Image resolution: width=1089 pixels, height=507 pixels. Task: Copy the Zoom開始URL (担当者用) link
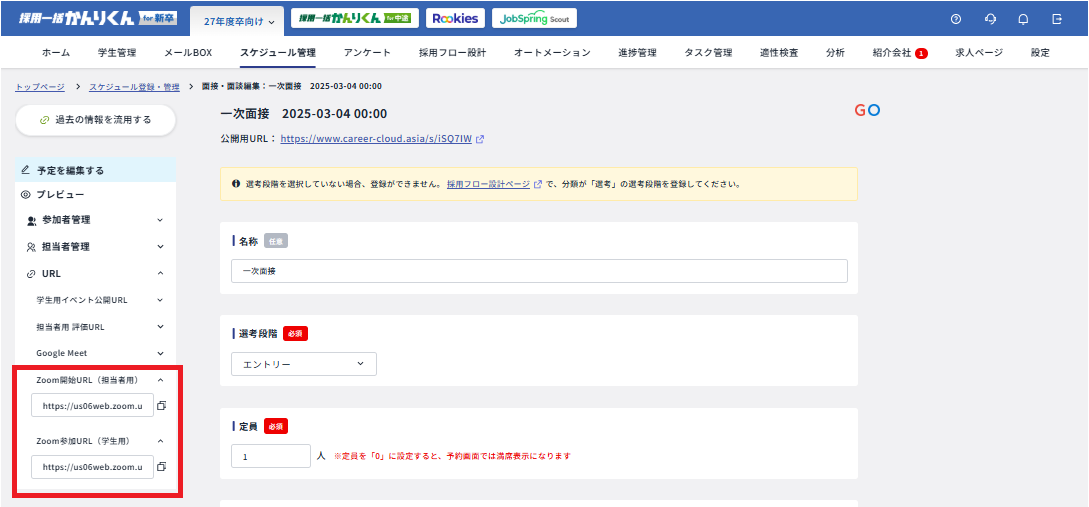[161, 405]
